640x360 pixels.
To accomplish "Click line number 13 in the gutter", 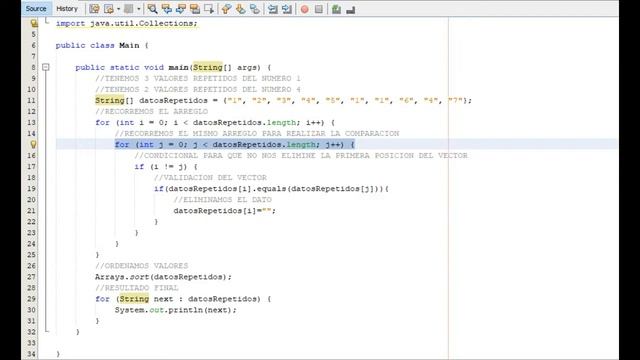I will pyautogui.click(x=31, y=122).
